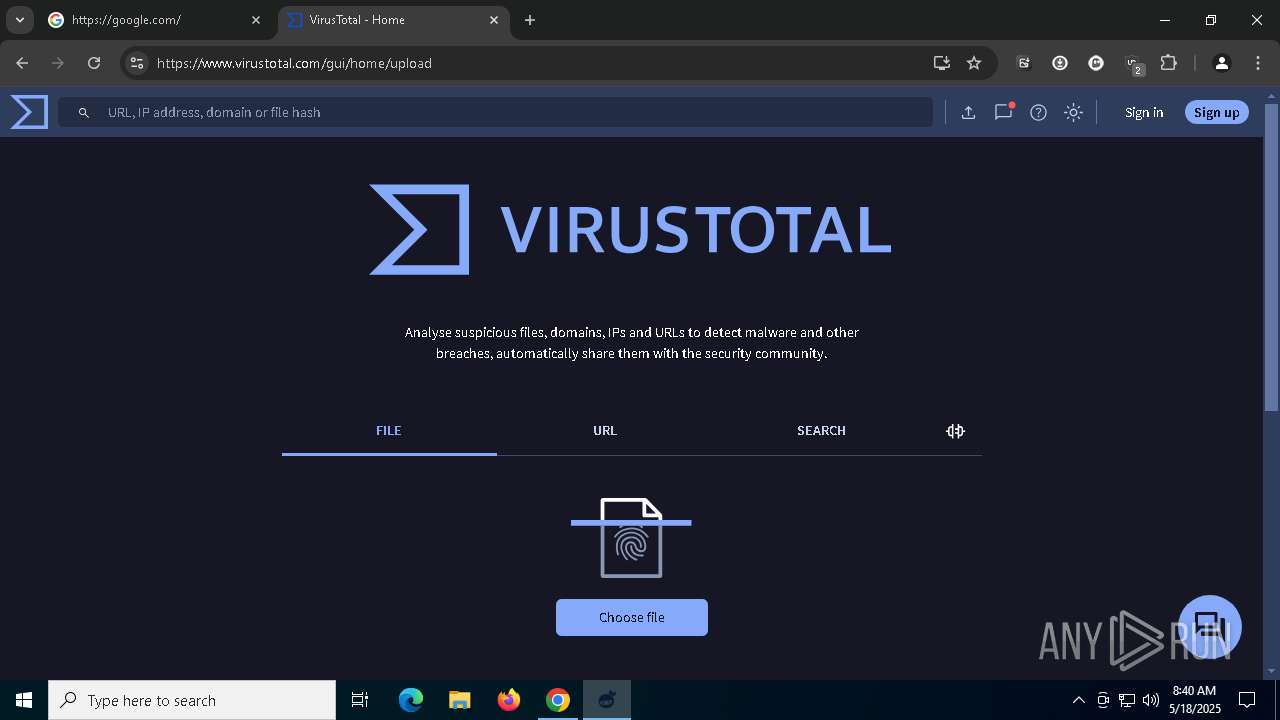Click the Chrome taskbar icon
The image size is (1280, 720).
click(557, 700)
